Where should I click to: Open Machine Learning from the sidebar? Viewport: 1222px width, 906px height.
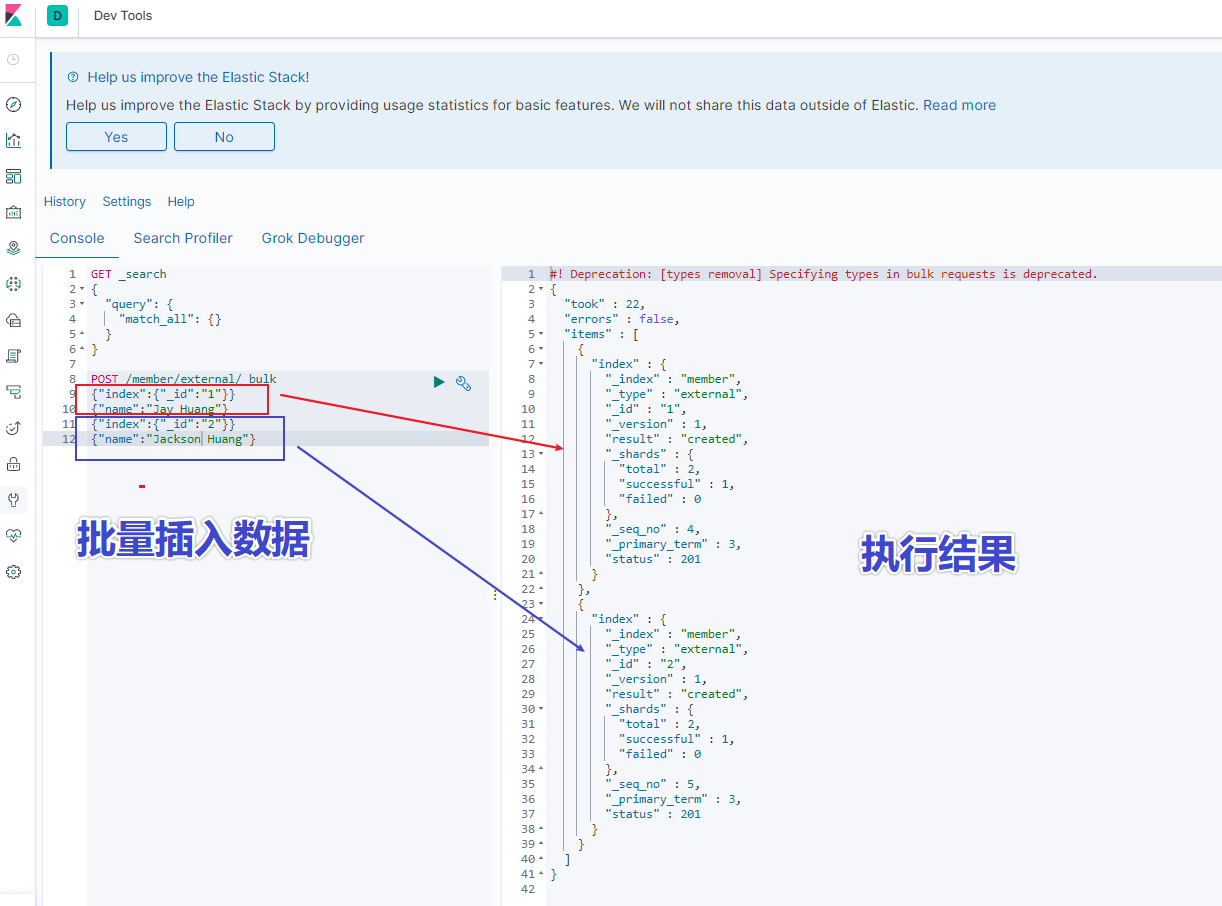click(x=13, y=284)
